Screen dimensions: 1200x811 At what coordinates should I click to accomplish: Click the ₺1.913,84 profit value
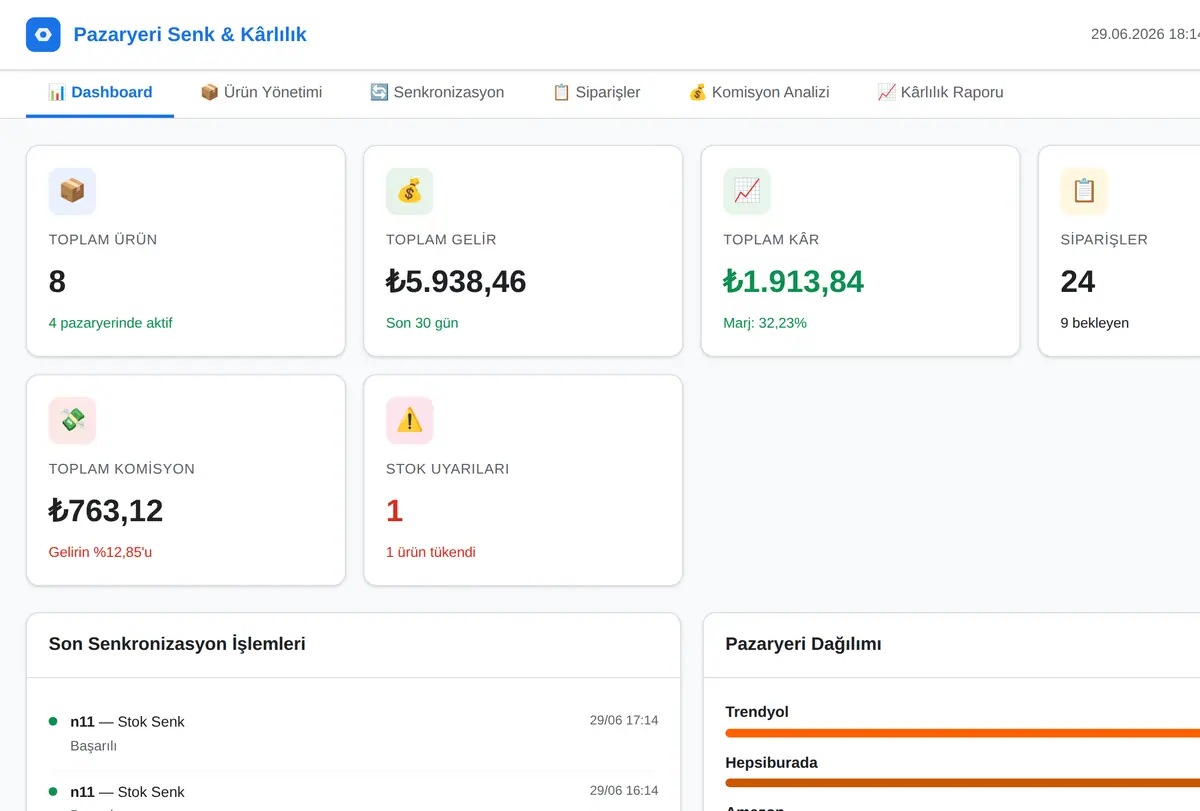794,282
